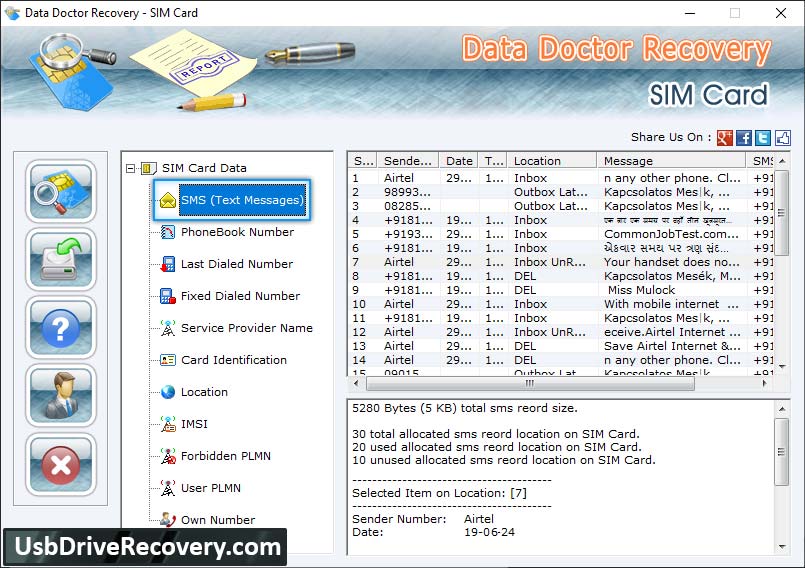Click table vertical scrollbar down arrow

781,367
